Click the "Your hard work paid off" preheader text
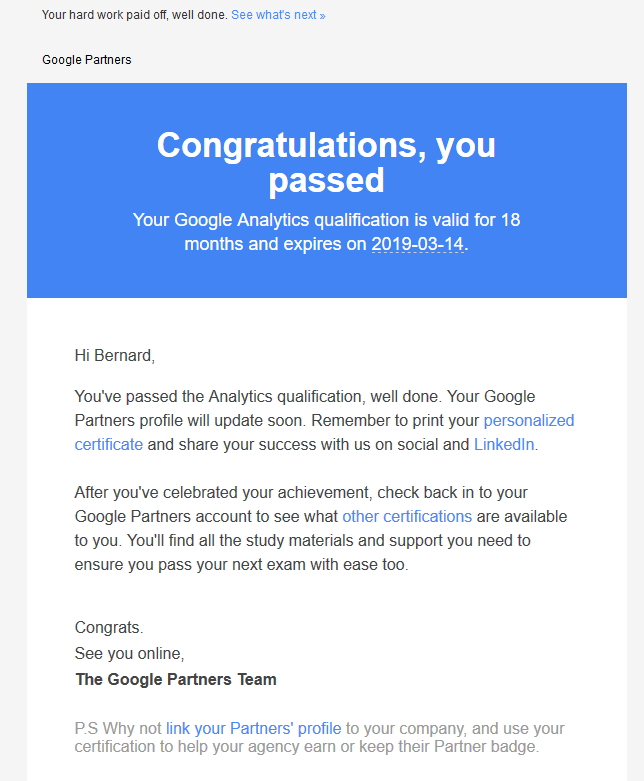The width and height of the screenshot is (644, 781). [134, 15]
